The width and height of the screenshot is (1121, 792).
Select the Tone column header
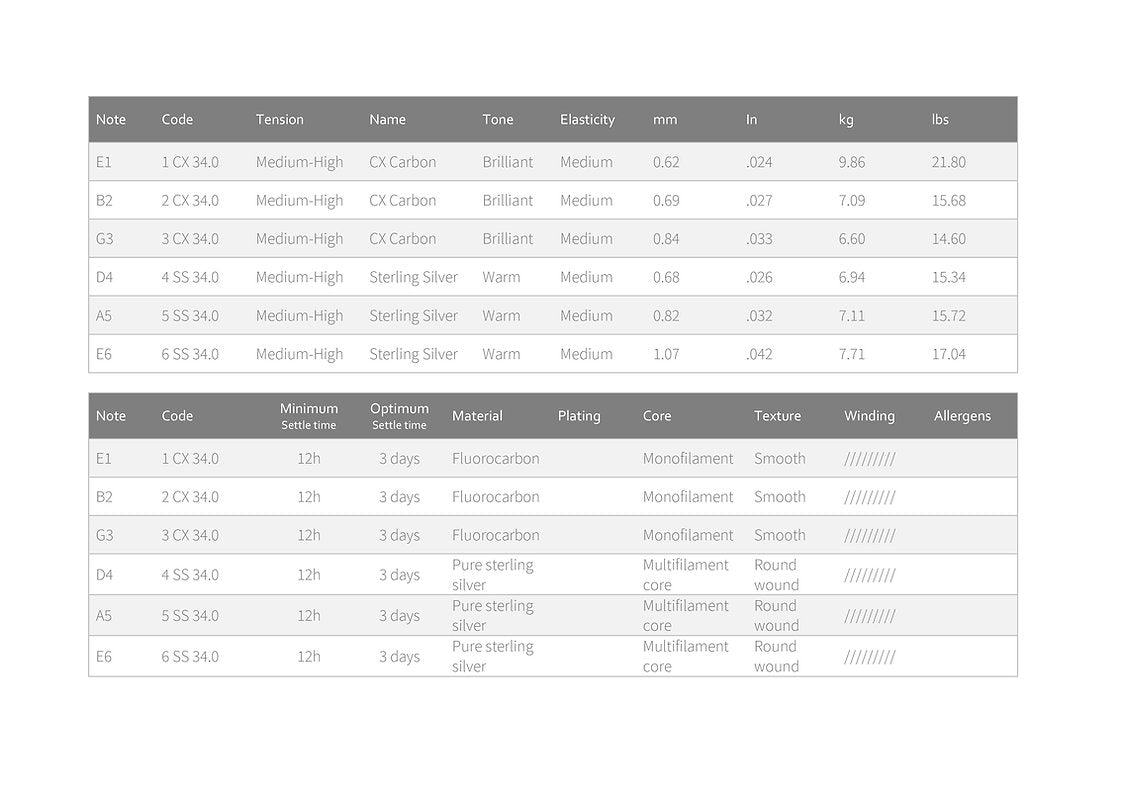click(497, 119)
